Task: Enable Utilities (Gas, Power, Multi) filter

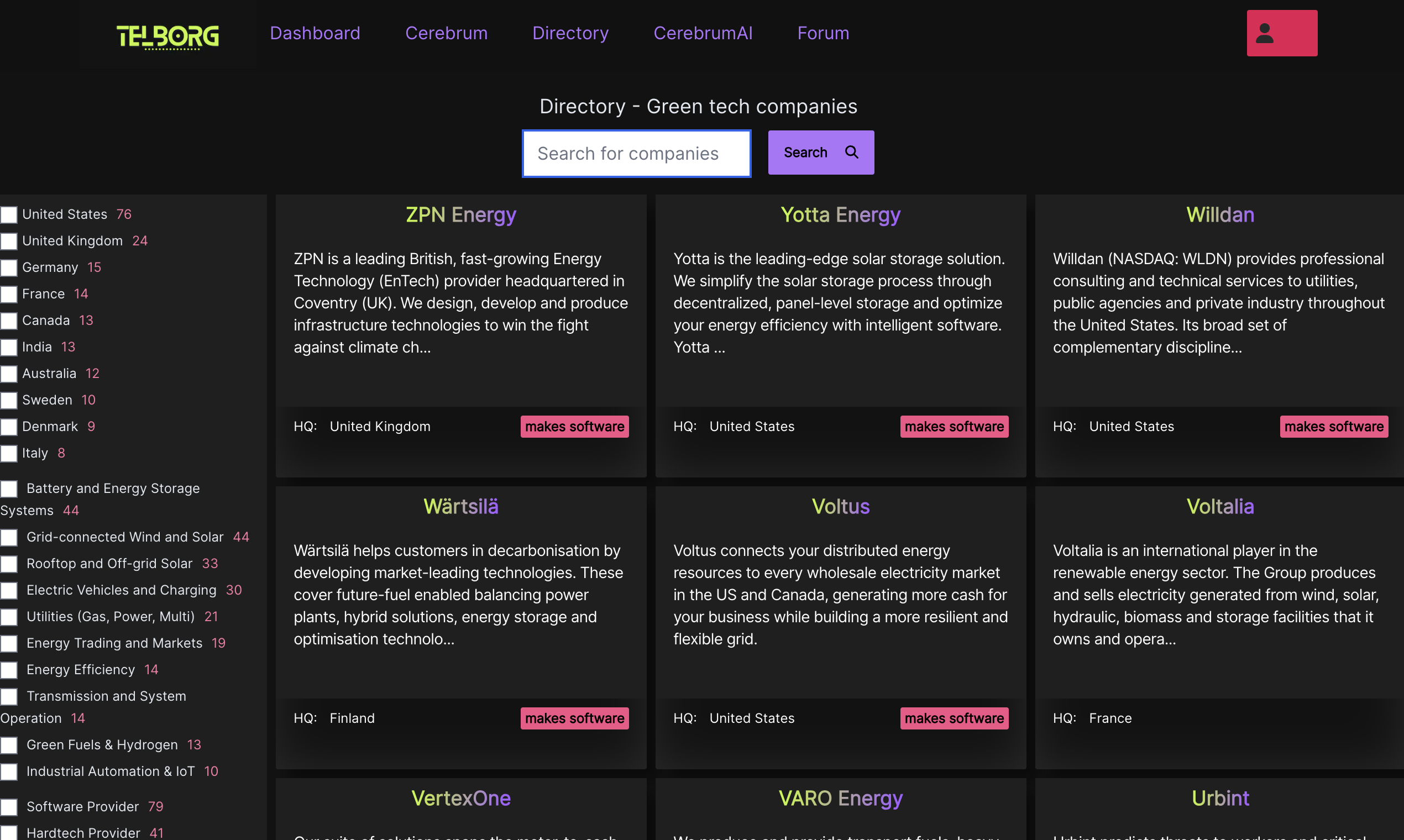Action: pyautogui.click(x=9, y=617)
